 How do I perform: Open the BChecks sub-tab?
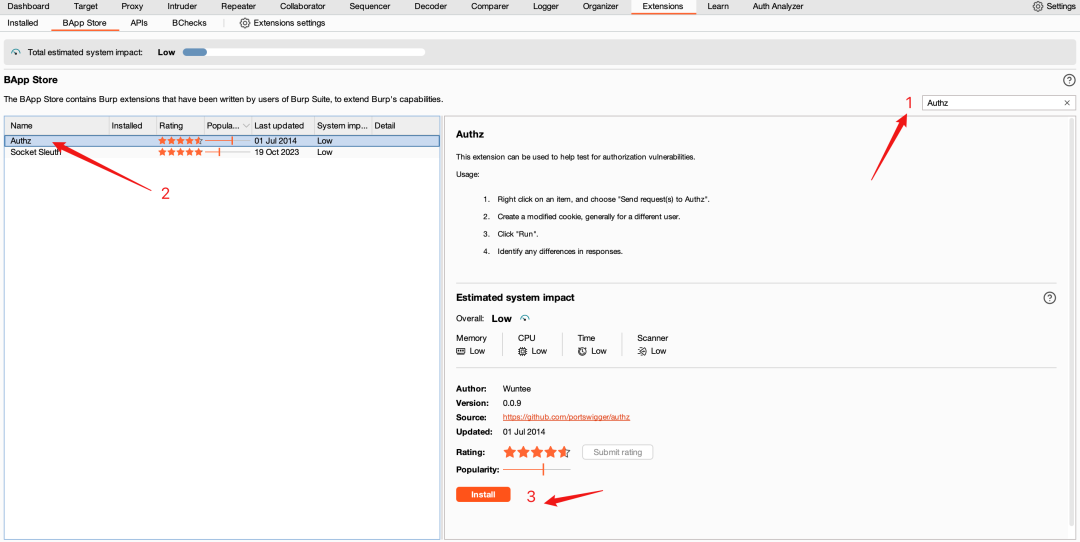click(x=189, y=23)
